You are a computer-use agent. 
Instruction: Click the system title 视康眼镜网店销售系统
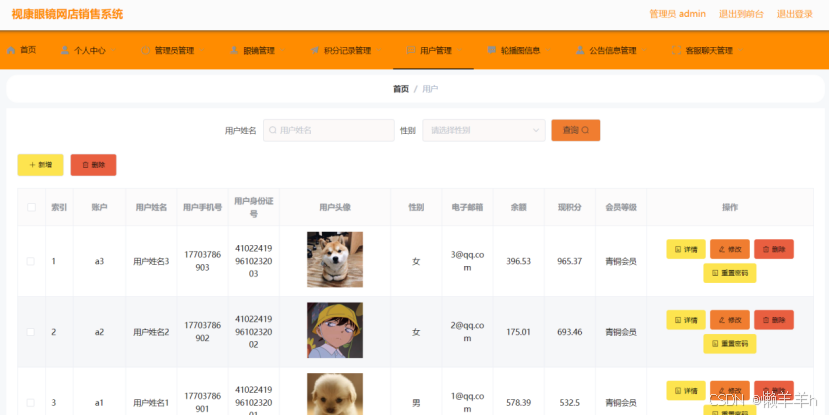coord(67,14)
